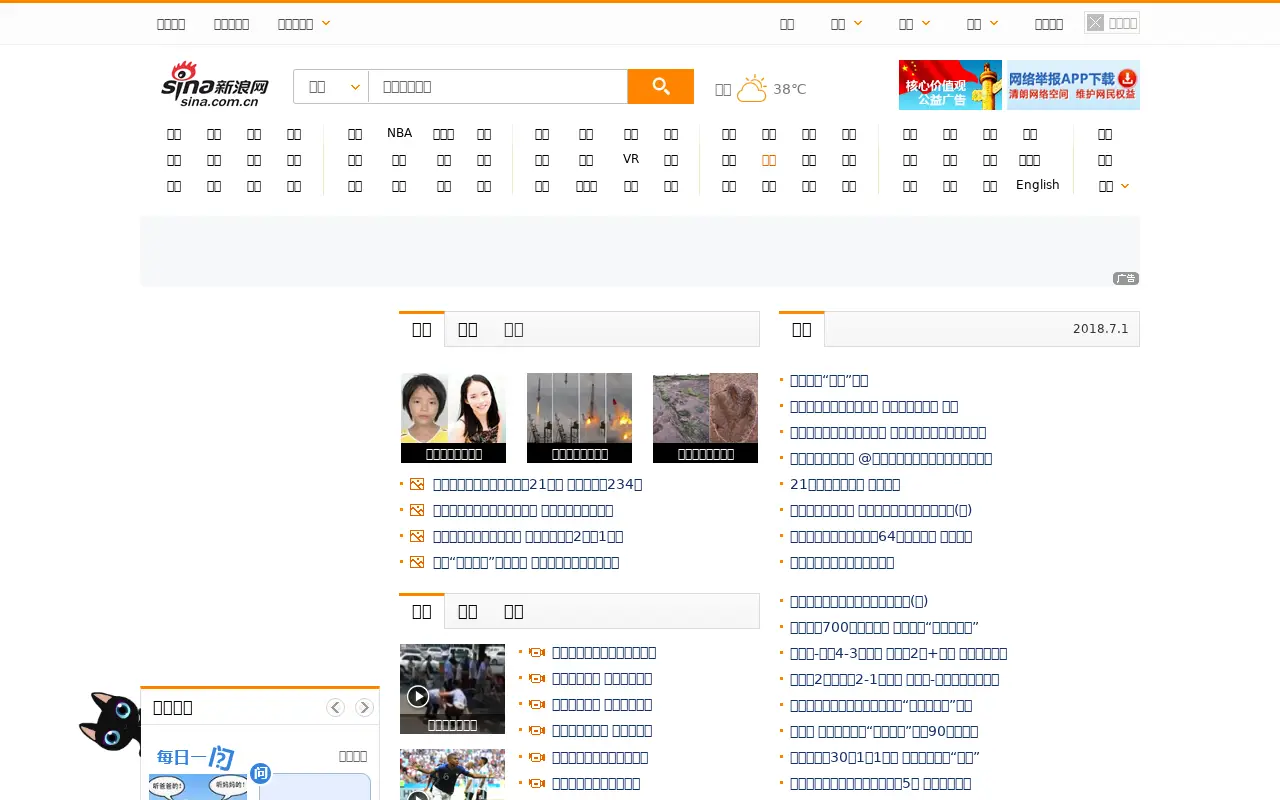
Task: Click the date text 2018.7.1
Action: (x=1100, y=329)
